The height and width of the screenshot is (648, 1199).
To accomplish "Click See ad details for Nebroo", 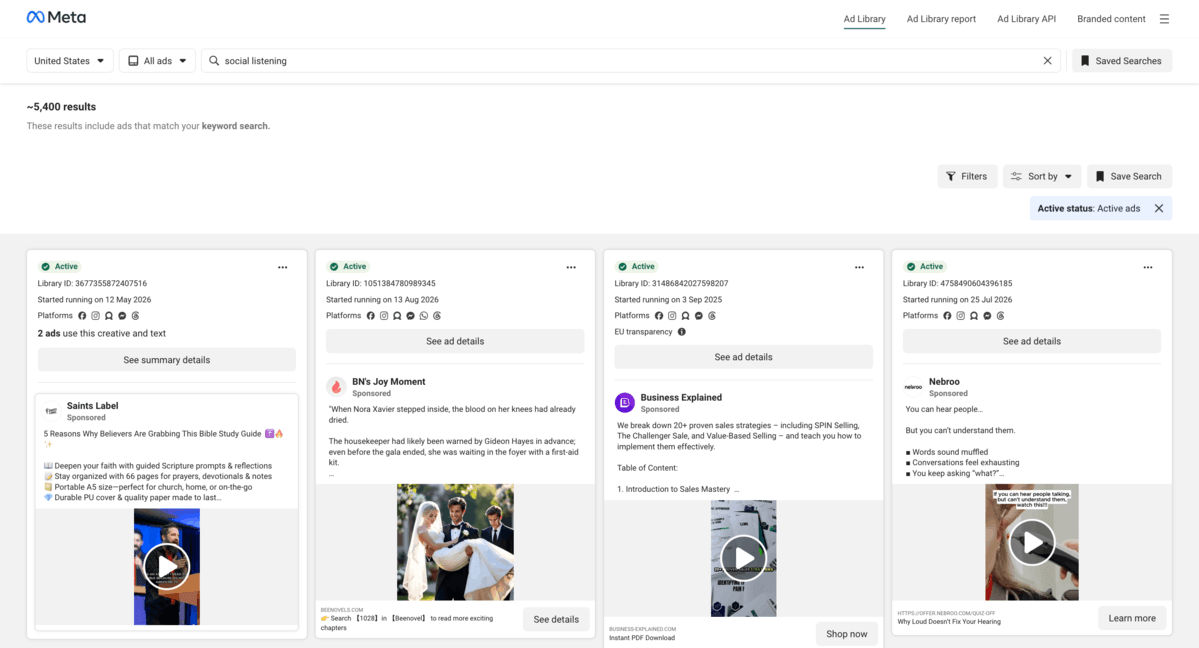I will tap(1032, 341).
